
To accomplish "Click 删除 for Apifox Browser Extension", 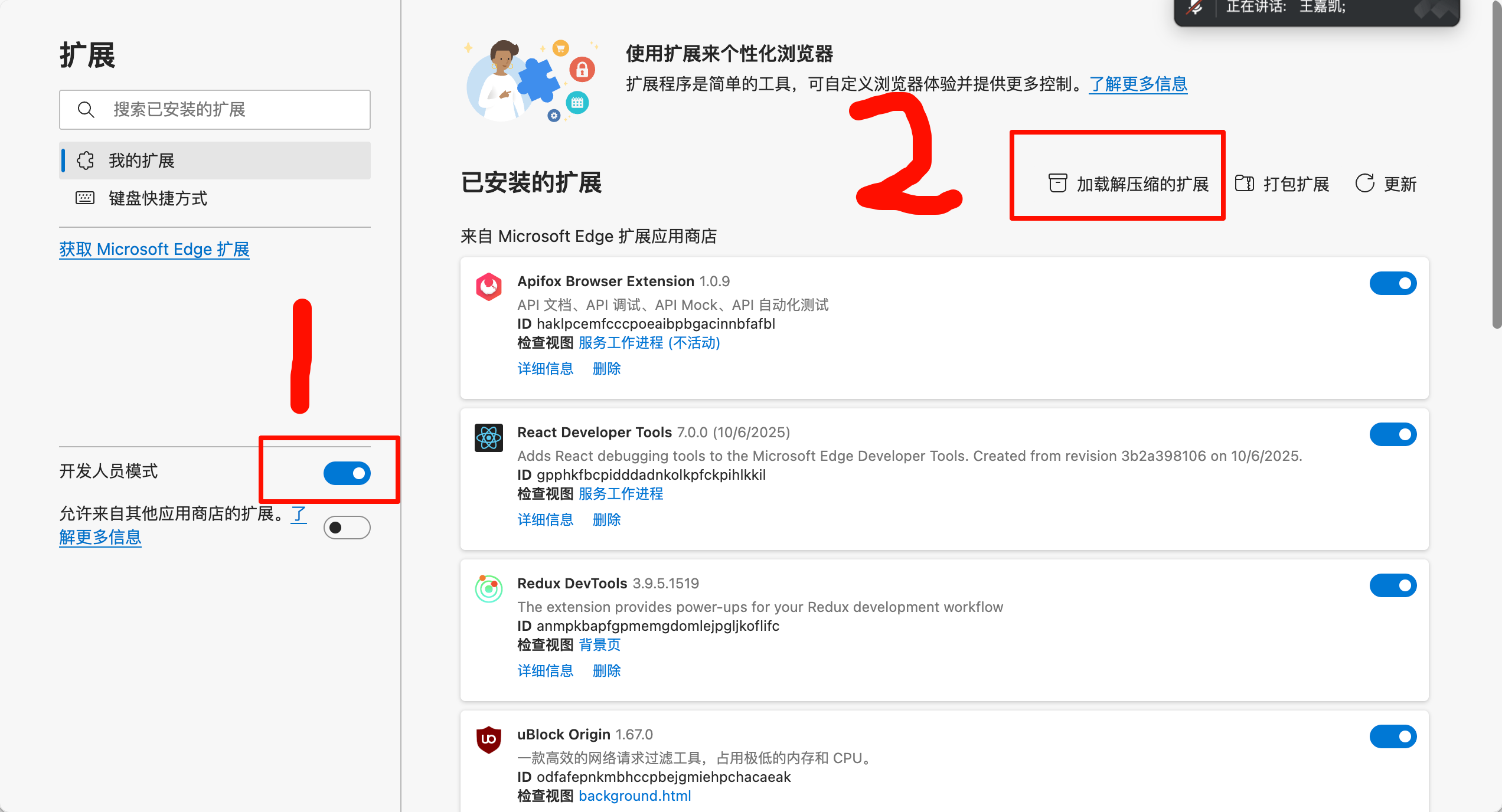I will [607, 369].
